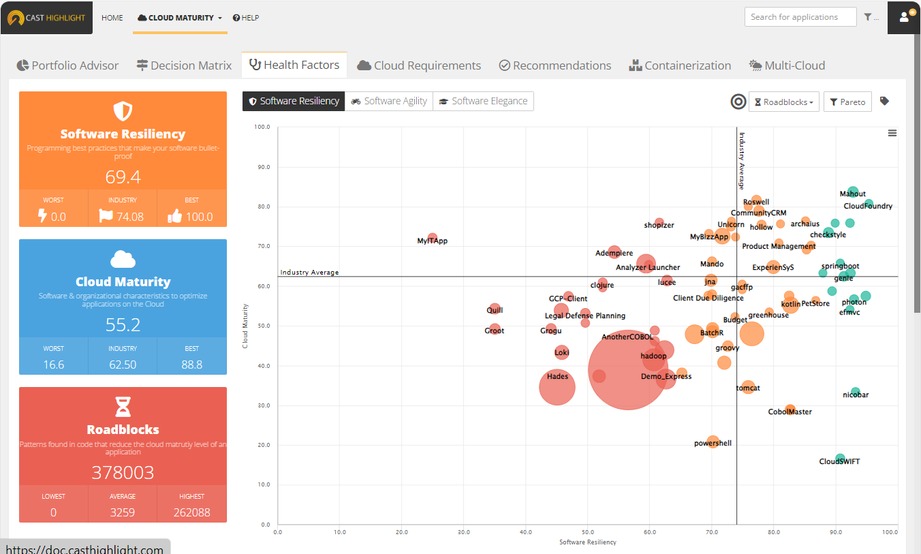This screenshot has width=921, height=554.
Task: Click the large AnotherCOBOL bubble
Action: (627, 370)
